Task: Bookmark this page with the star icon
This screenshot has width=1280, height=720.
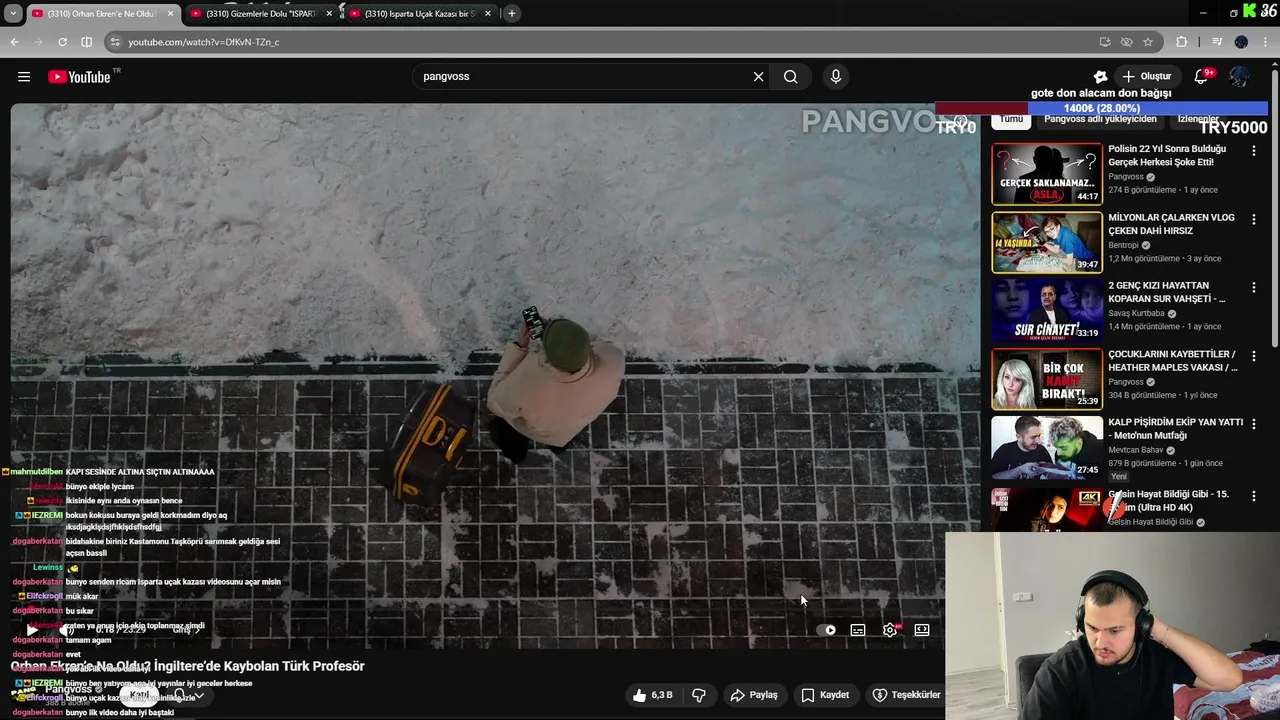Action: pyautogui.click(x=1148, y=42)
